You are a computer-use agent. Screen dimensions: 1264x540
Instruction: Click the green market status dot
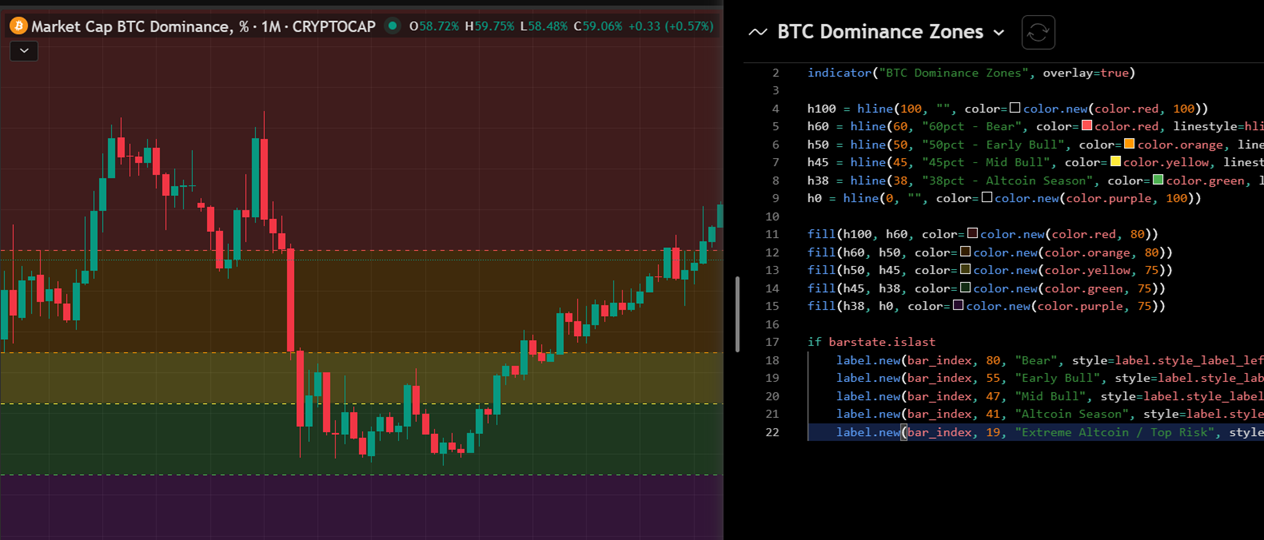coord(392,26)
